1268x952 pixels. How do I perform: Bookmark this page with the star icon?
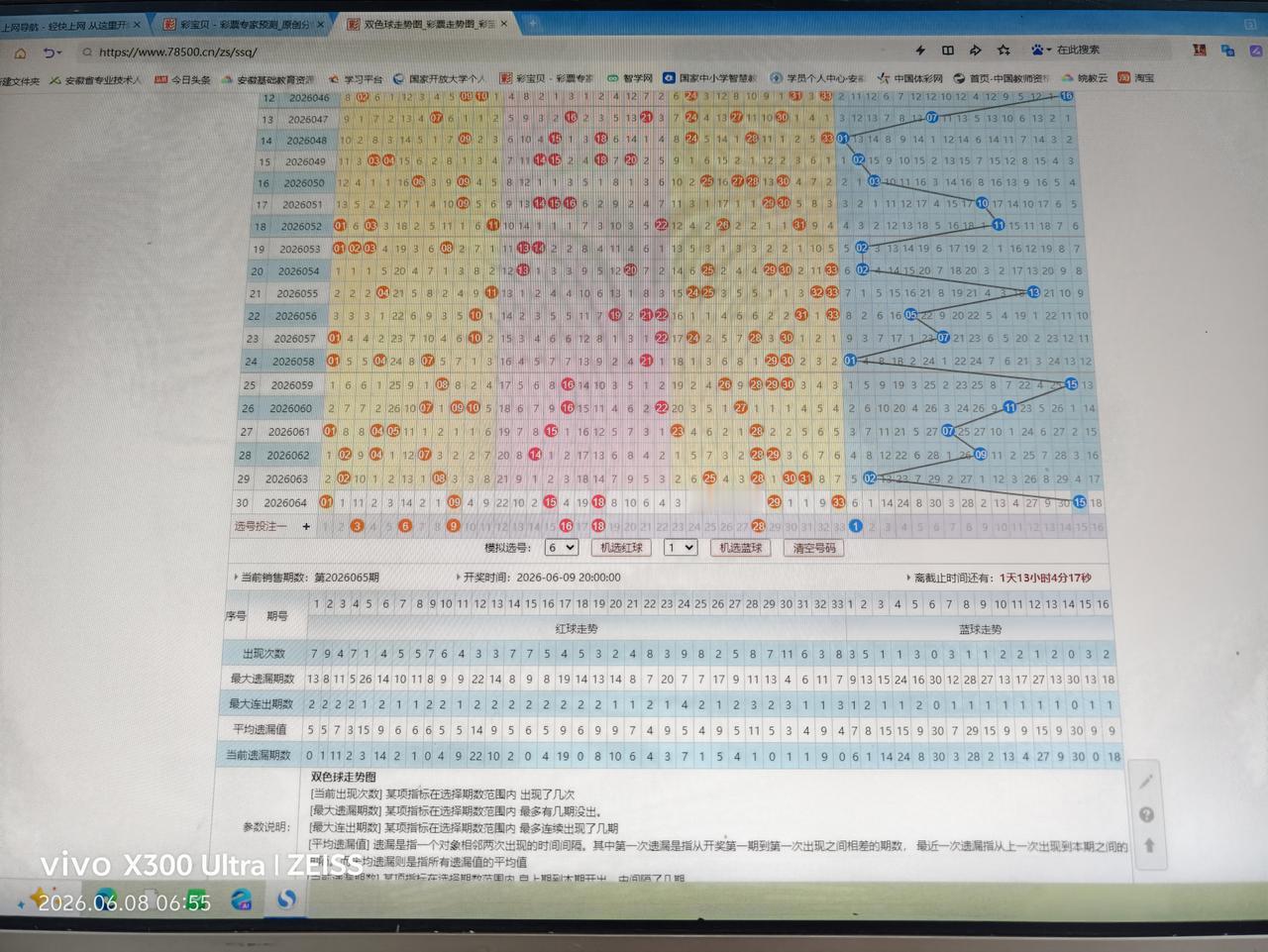click(x=1004, y=50)
